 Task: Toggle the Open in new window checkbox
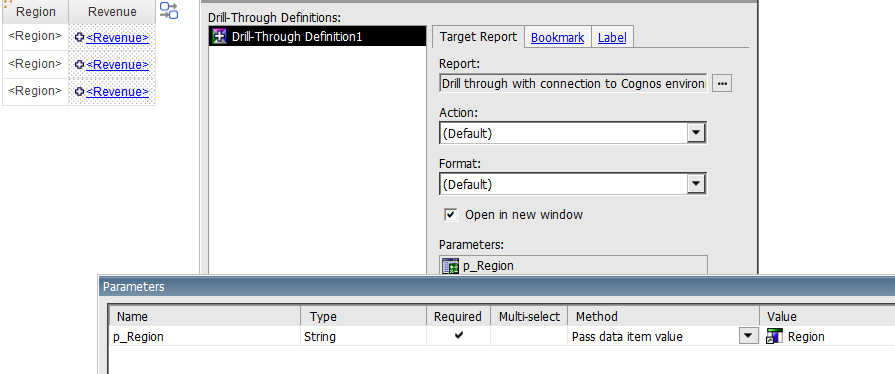coord(451,215)
